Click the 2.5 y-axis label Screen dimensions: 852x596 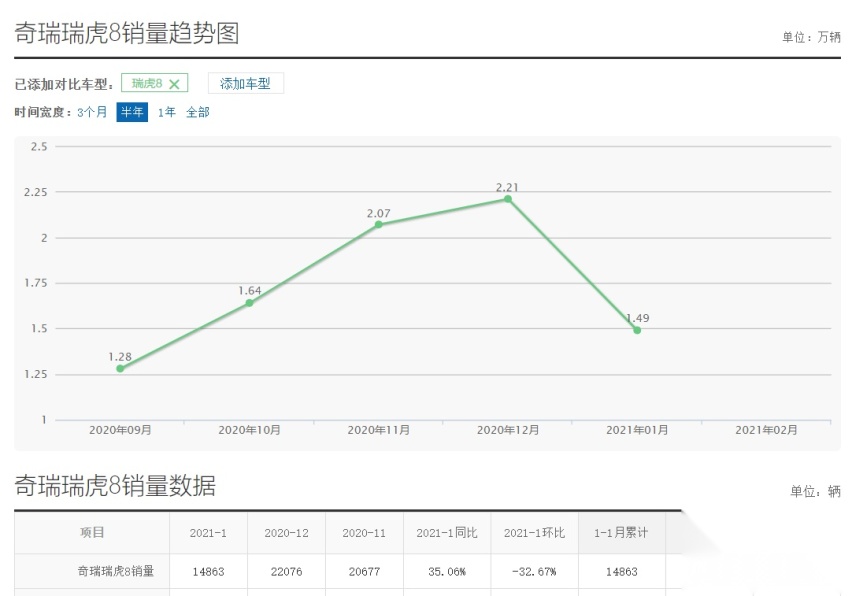[x=39, y=146]
